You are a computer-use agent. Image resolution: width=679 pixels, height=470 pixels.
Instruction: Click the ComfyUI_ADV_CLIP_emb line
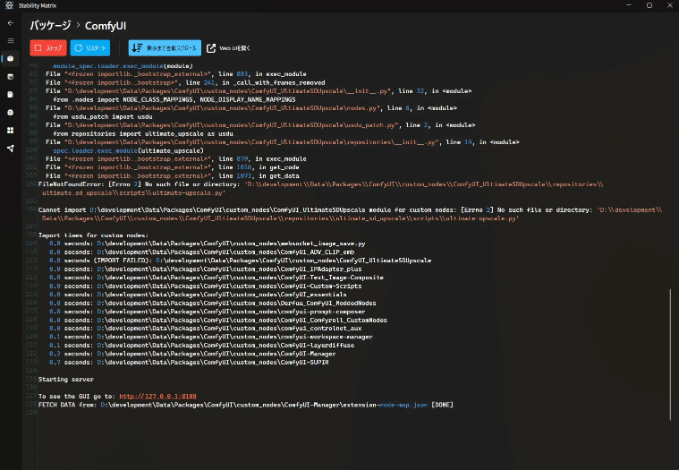click(x=201, y=252)
